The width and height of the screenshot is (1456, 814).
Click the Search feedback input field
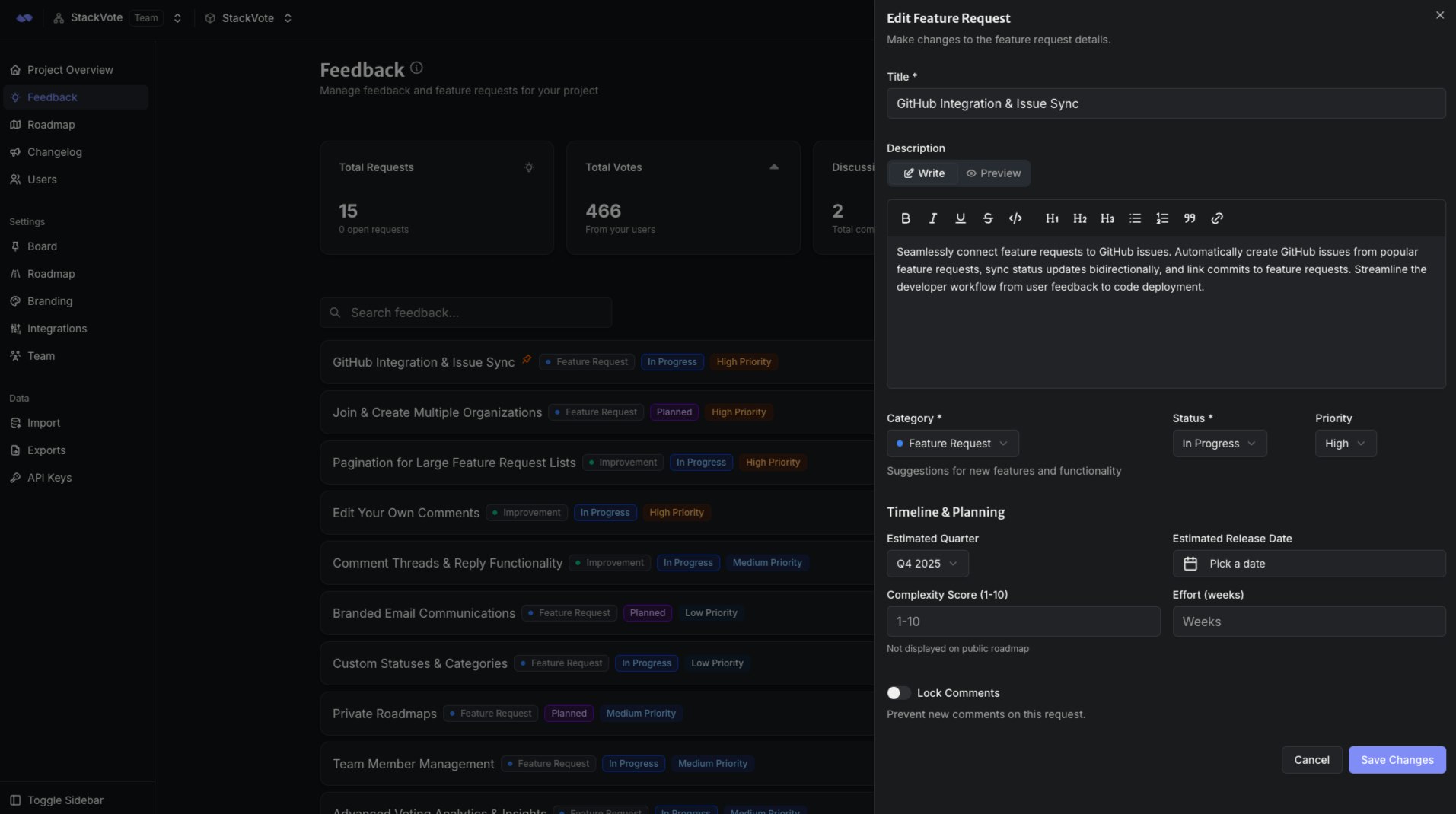point(466,313)
